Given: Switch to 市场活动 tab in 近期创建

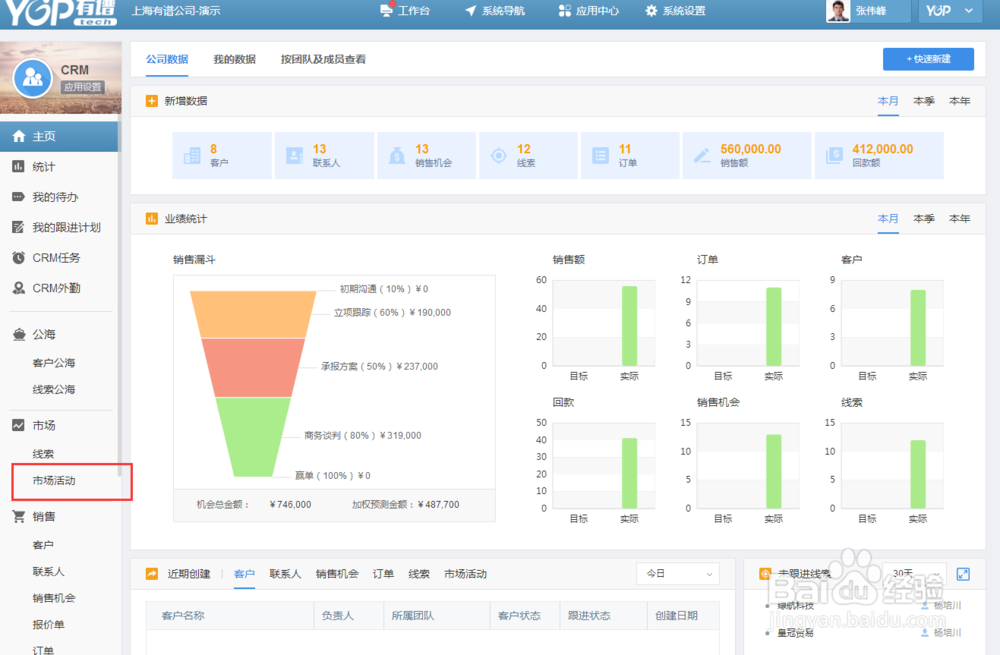Looking at the screenshot, I should (x=466, y=574).
